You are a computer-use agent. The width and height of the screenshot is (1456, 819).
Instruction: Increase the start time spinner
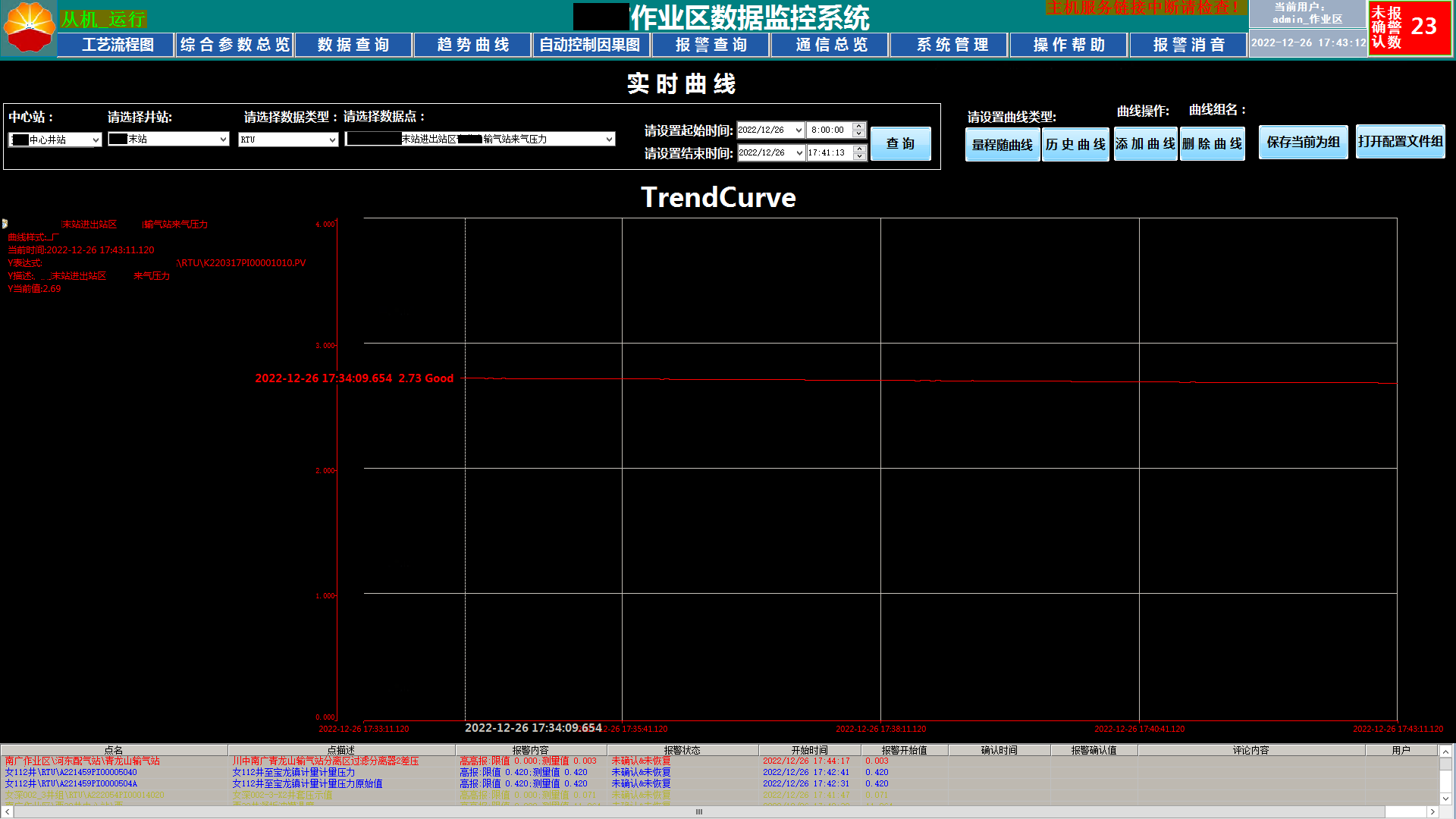coord(858,126)
